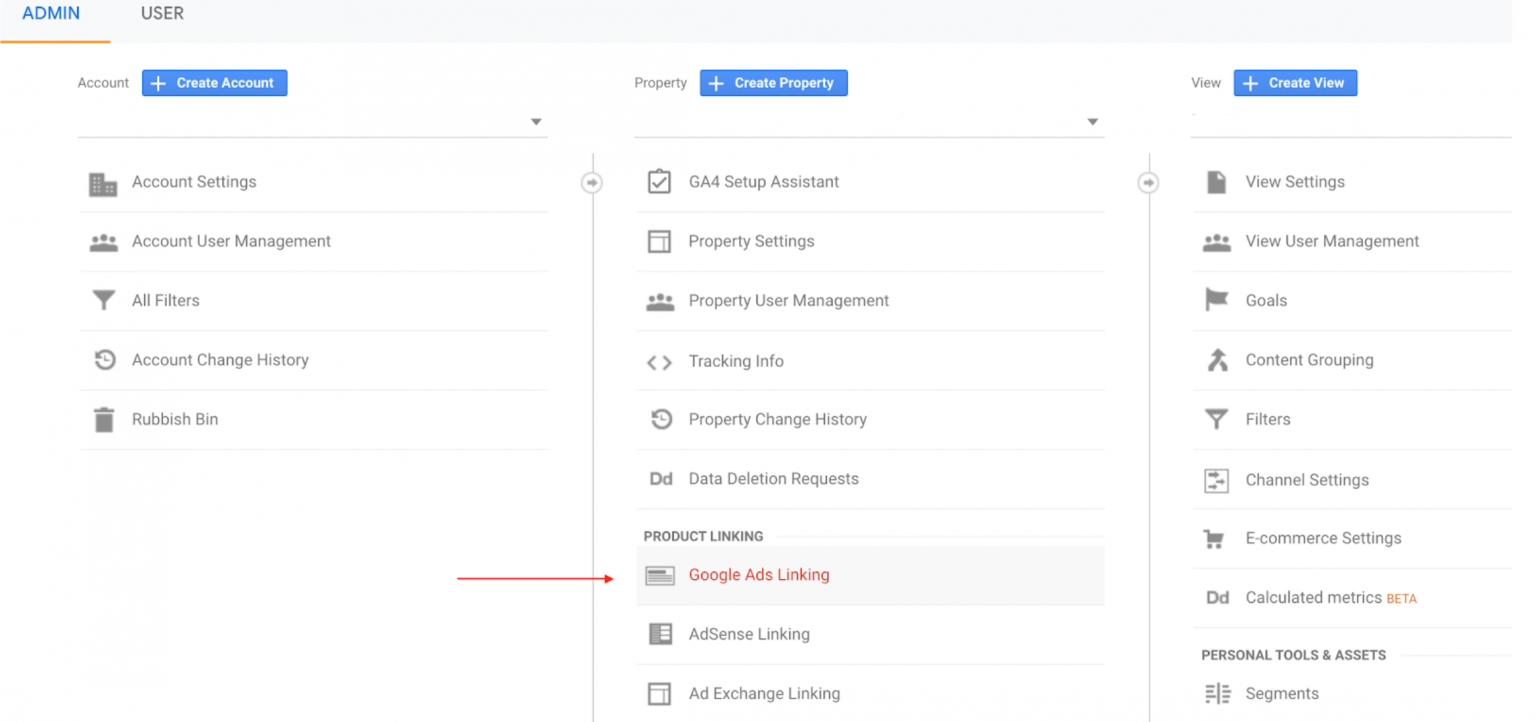Click the GA4 Setup Assistant checkmark icon

[x=659, y=182]
